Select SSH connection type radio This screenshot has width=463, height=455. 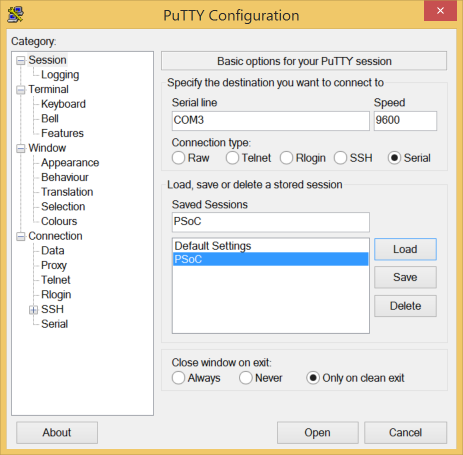(340, 158)
